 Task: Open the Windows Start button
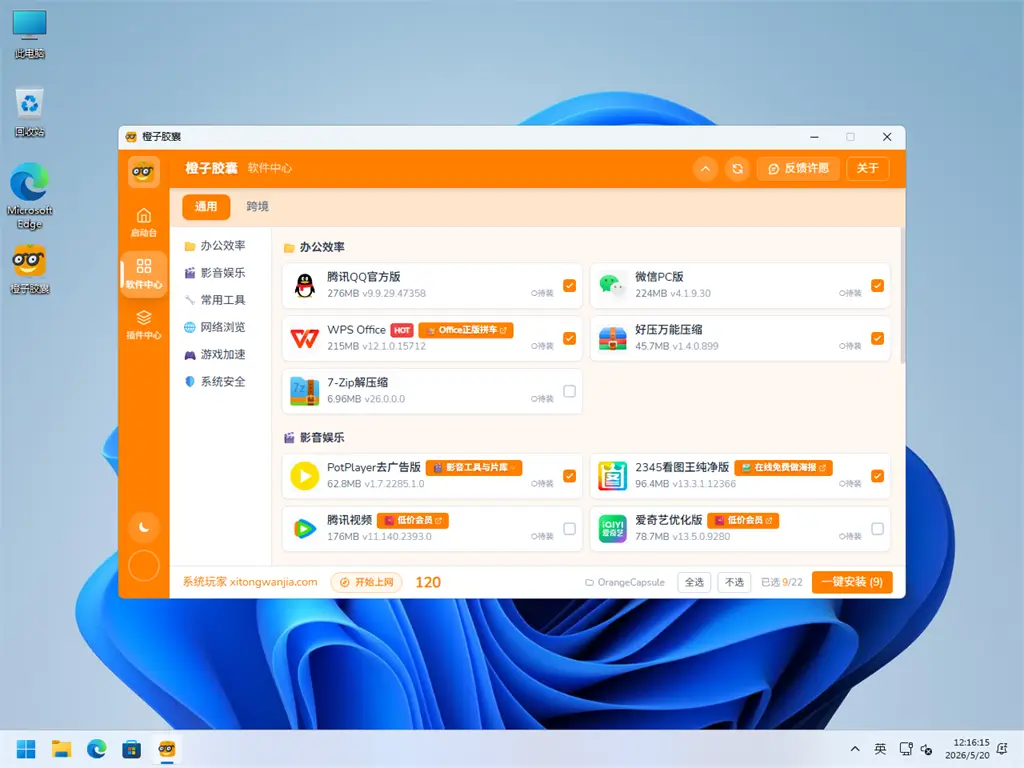26,749
